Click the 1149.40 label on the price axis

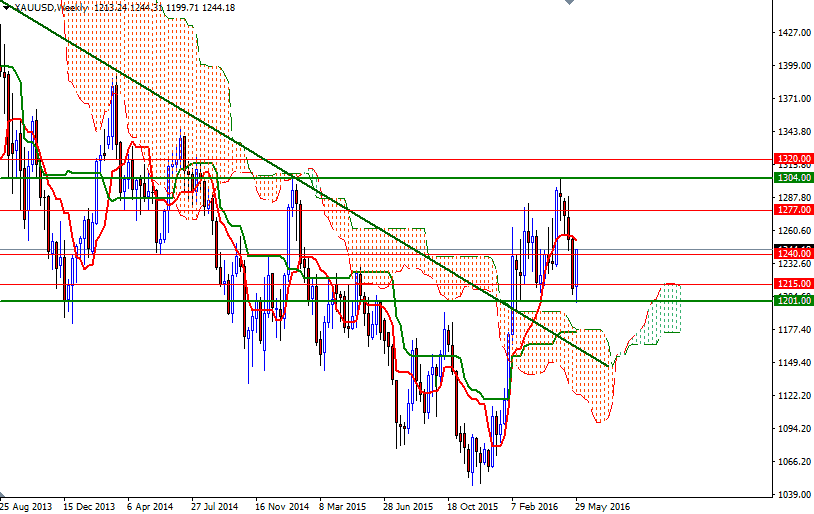point(791,363)
